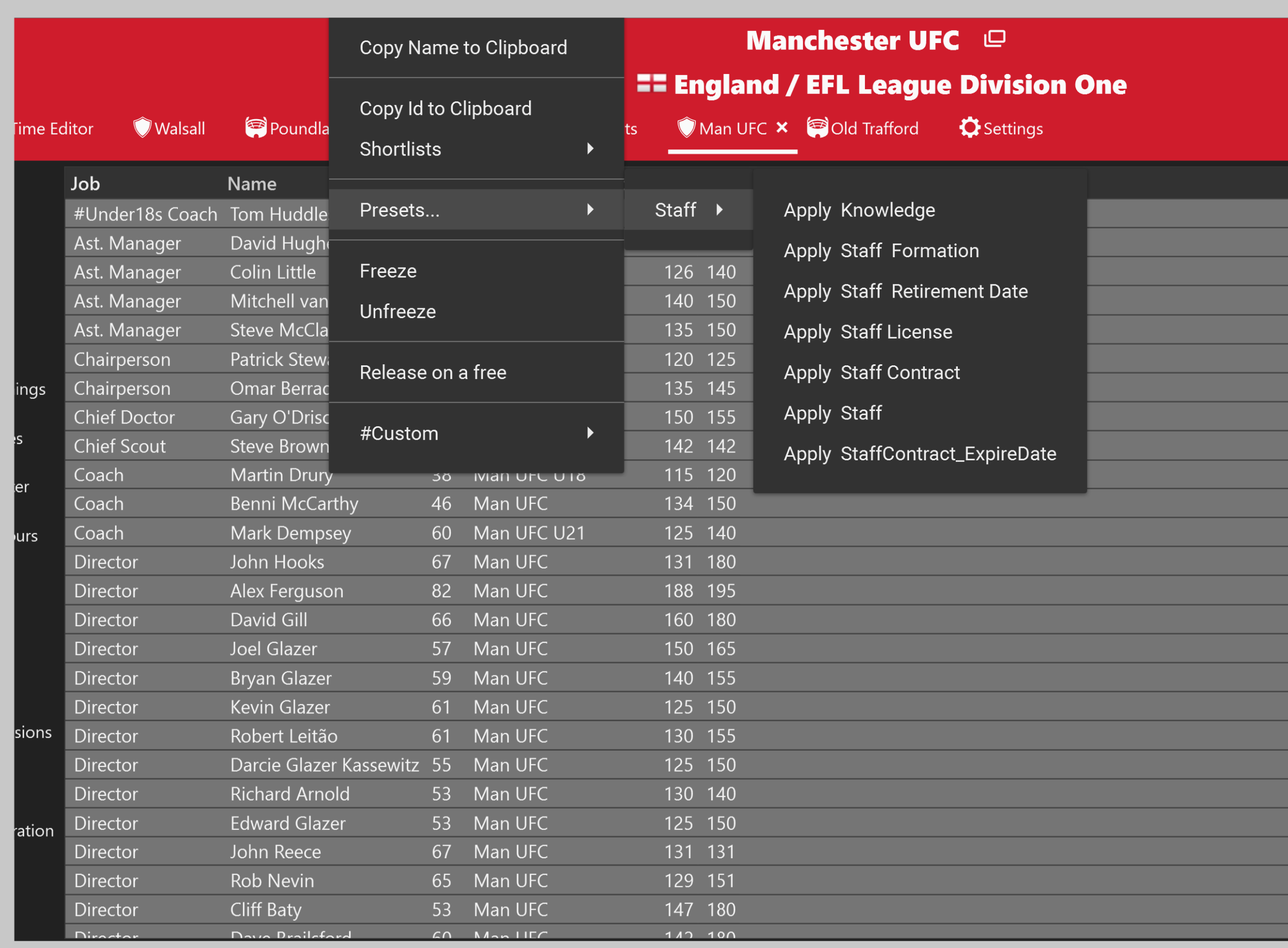
Task: Click Alex Ferguson's 188 rating value
Action: tap(679, 591)
